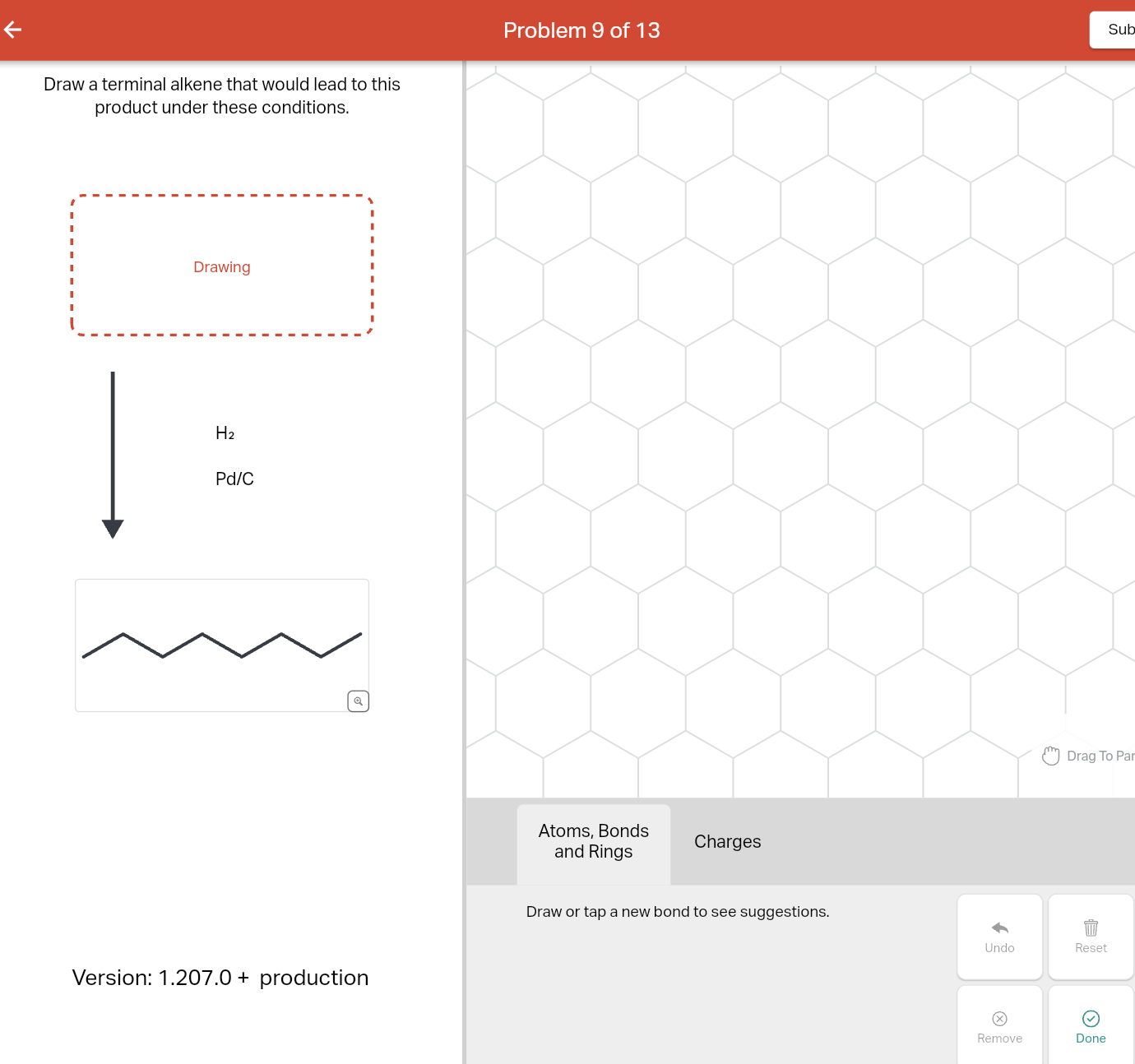The width and height of the screenshot is (1135, 1064).
Task: Click the 'Draw or tap a new bond' hint area
Action: 678,911
